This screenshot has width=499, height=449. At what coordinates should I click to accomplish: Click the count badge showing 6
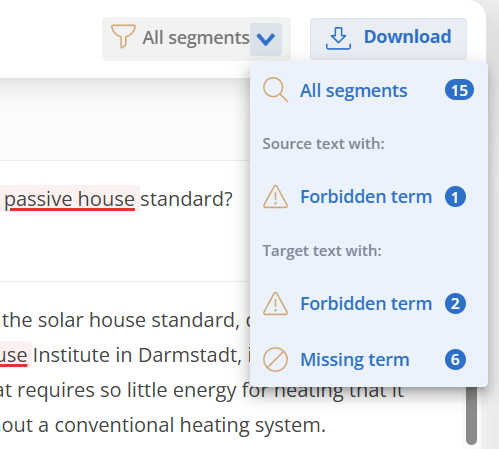[x=455, y=360]
